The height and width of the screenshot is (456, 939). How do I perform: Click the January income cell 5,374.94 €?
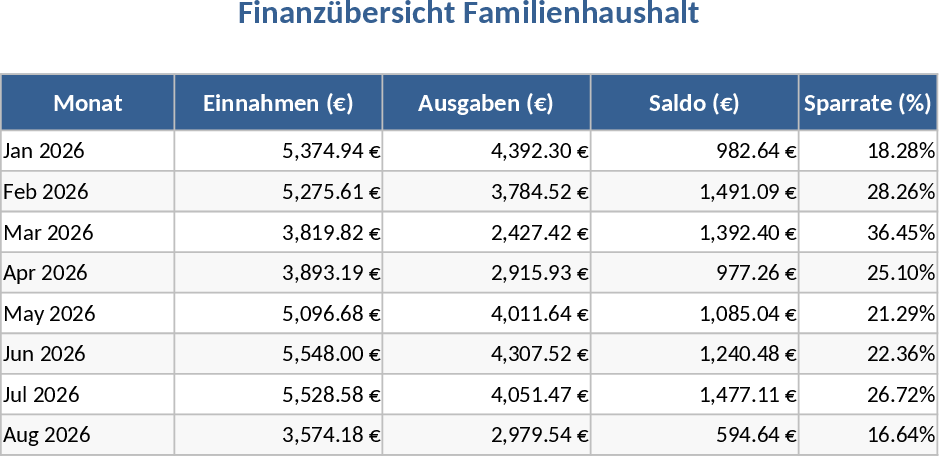(331, 151)
